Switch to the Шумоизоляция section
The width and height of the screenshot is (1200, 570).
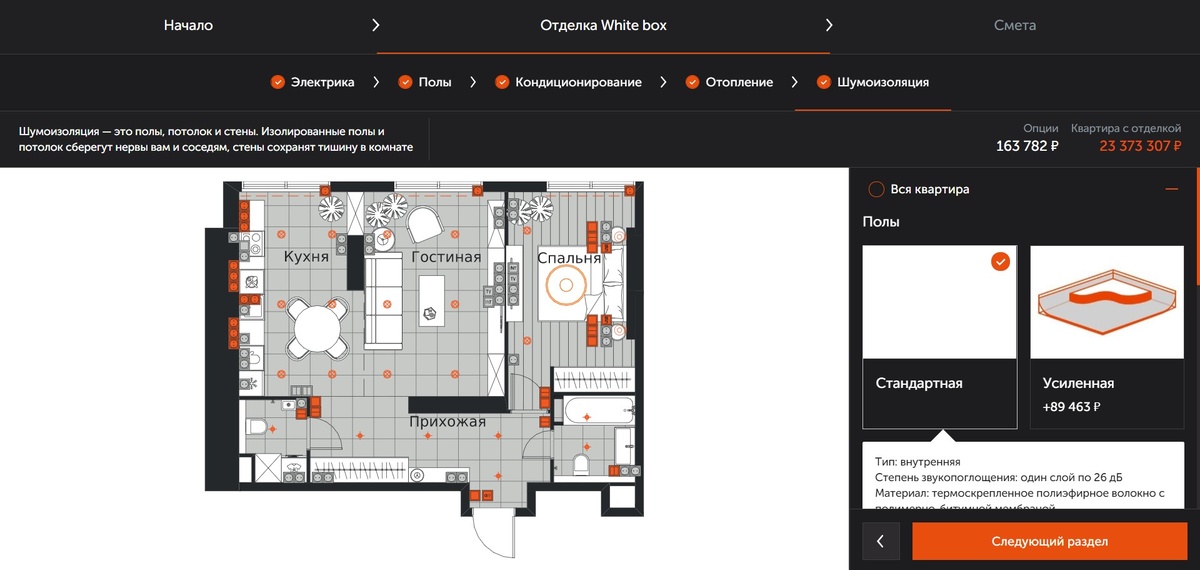[873, 82]
